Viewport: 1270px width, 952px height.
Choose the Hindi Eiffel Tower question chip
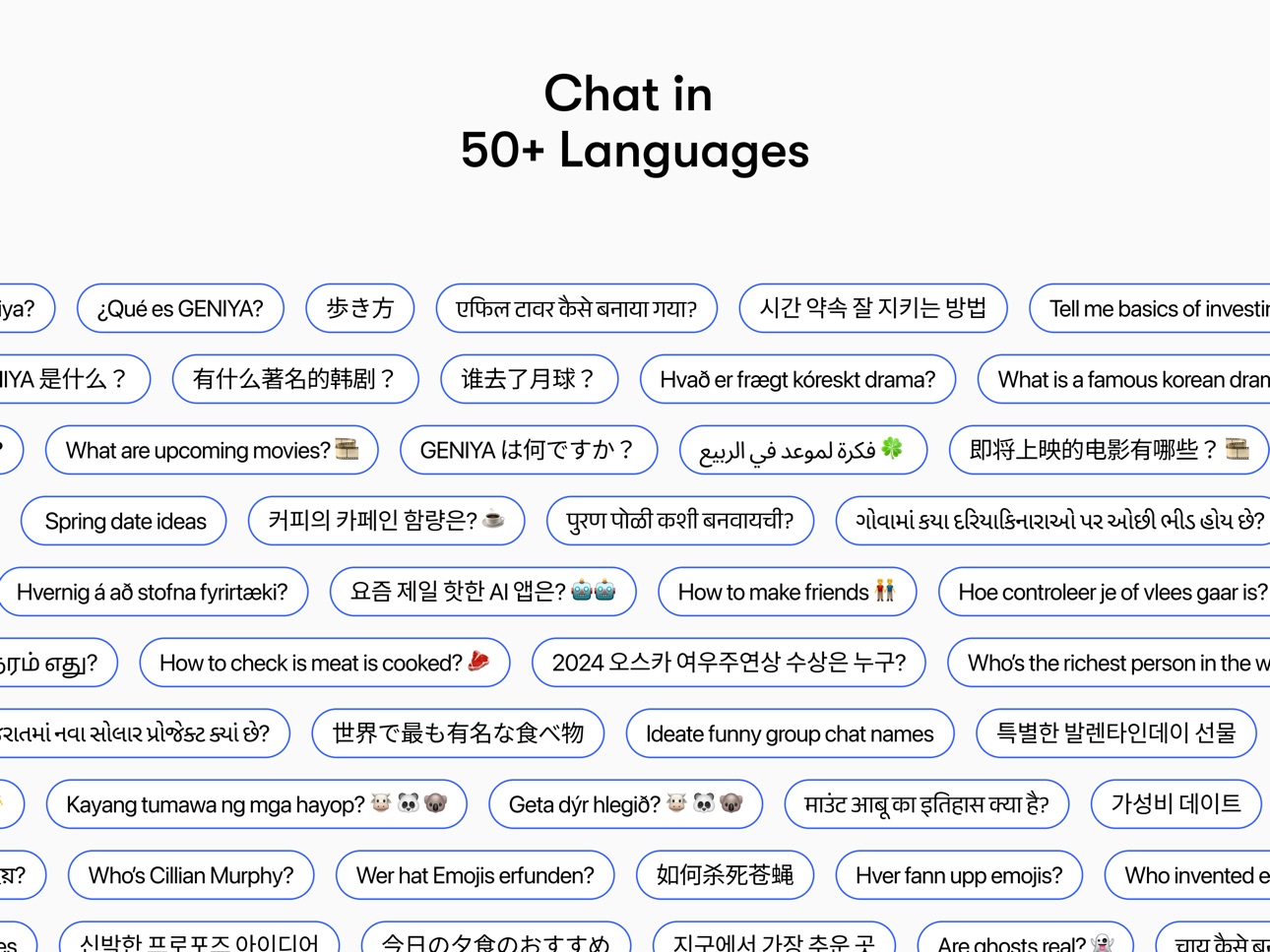[577, 308]
